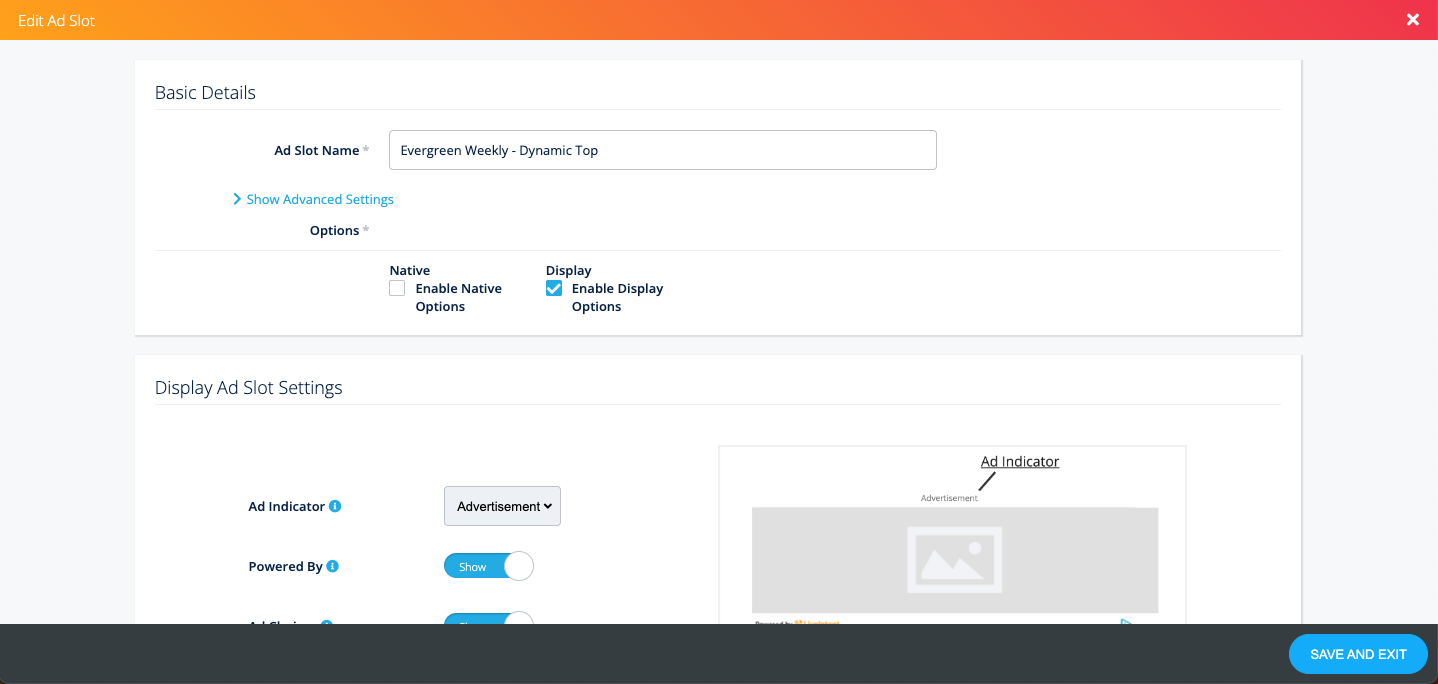The width and height of the screenshot is (1438, 684).
Task: Toggle the Powered By Show switch
Action: click(x=488, y=566)
